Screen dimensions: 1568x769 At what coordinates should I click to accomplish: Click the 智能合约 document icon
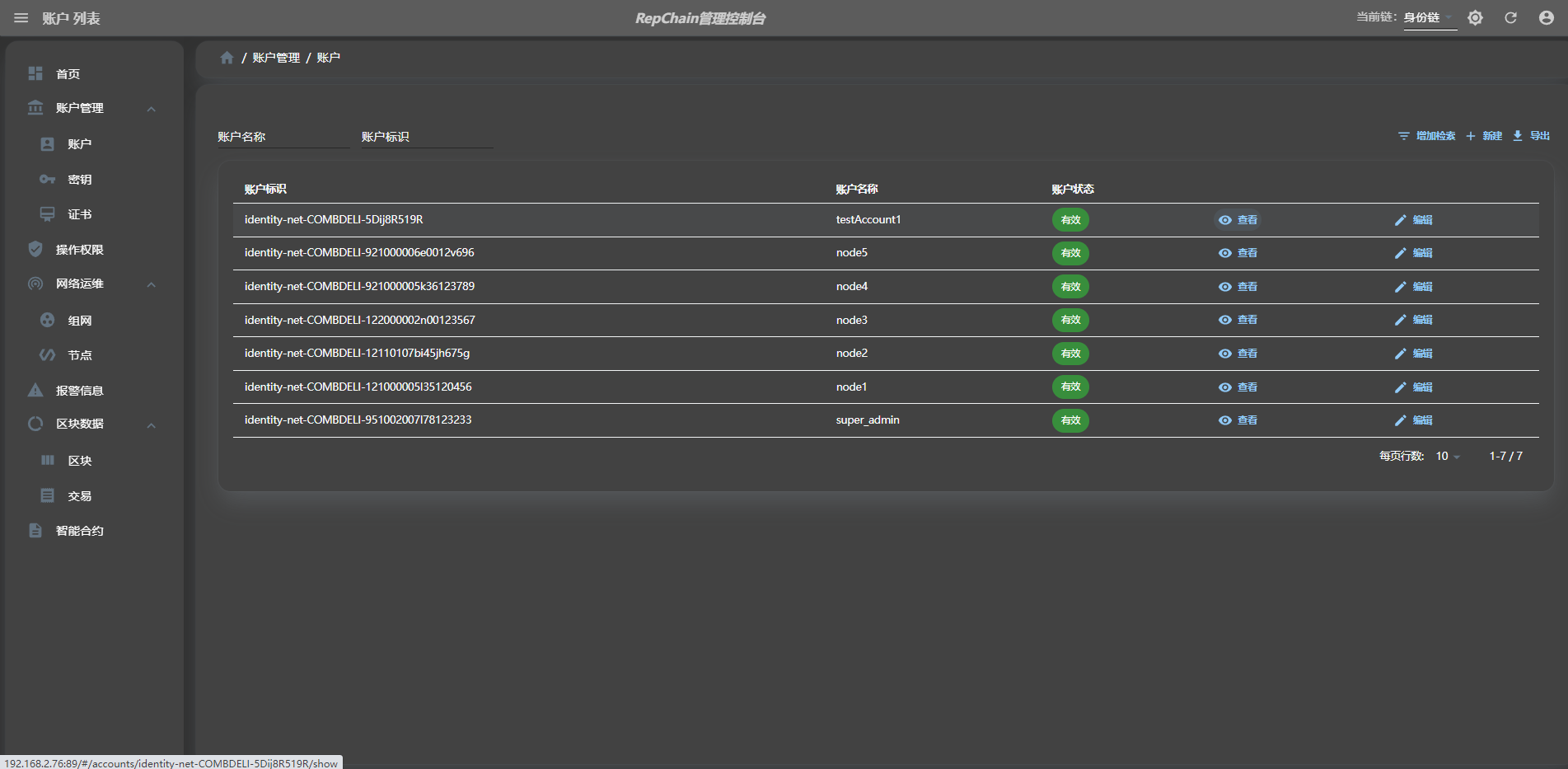pyautogui.click(x=35, y=531)
